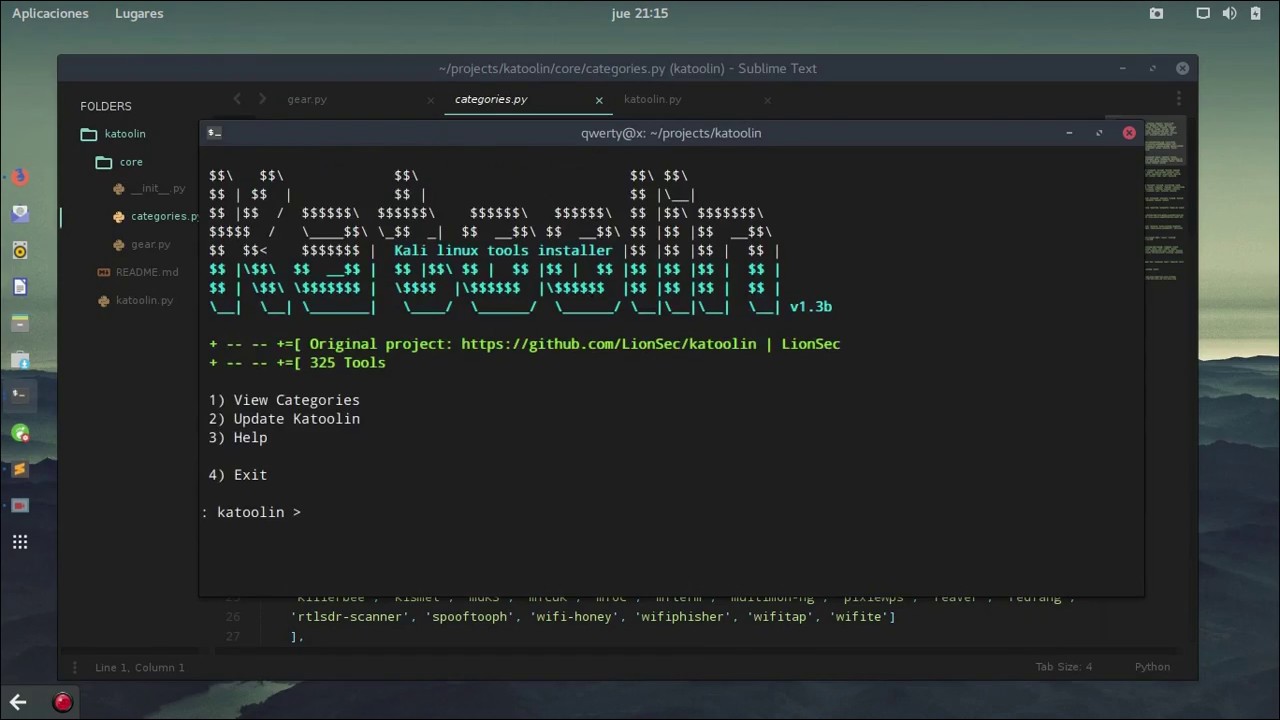The image size is (1280, 720).
Task: Open volume control in top bar
Action: click(1229, 13)
